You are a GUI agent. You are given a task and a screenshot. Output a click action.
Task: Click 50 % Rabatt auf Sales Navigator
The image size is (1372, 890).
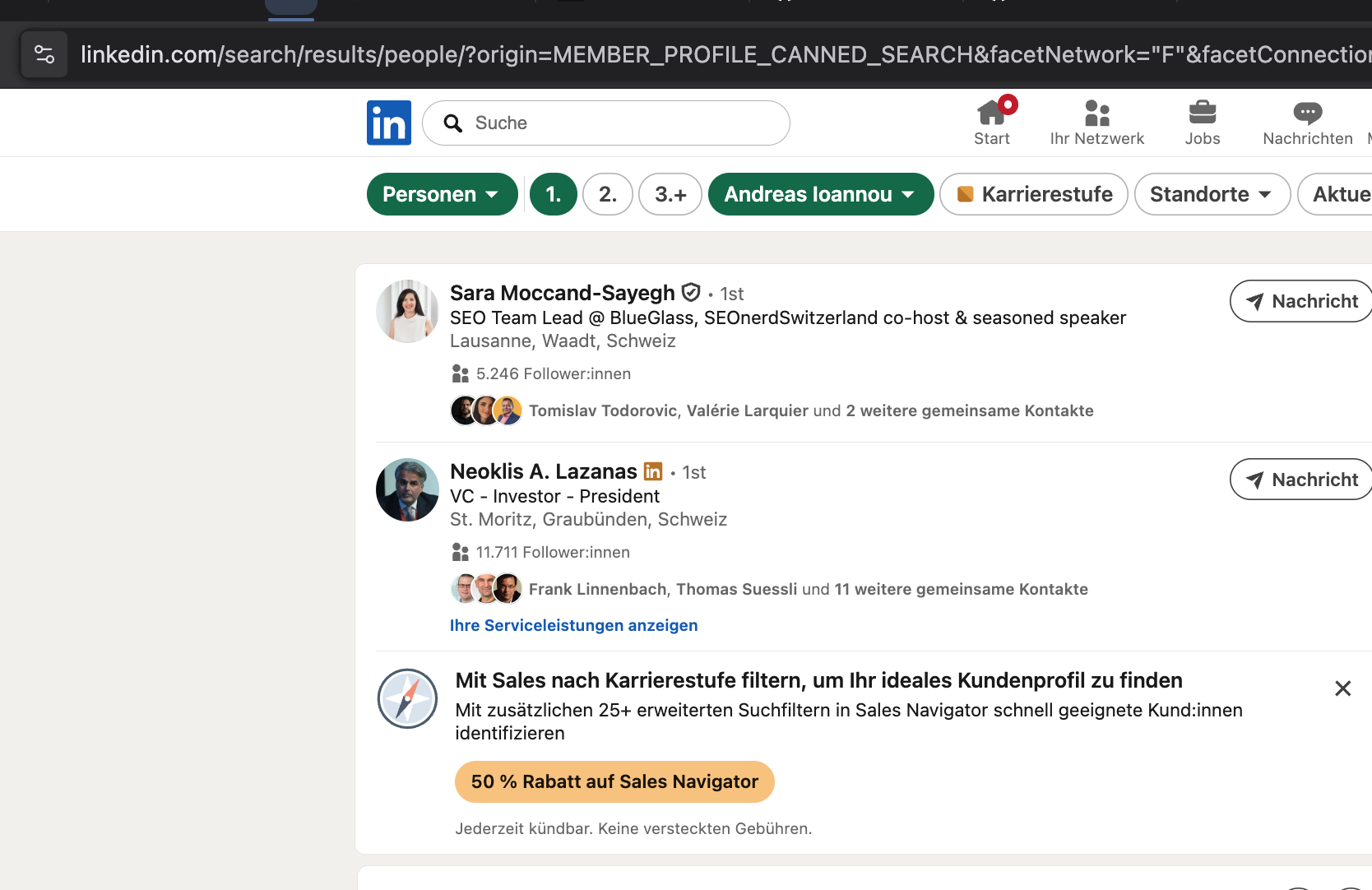coord(614,781)
